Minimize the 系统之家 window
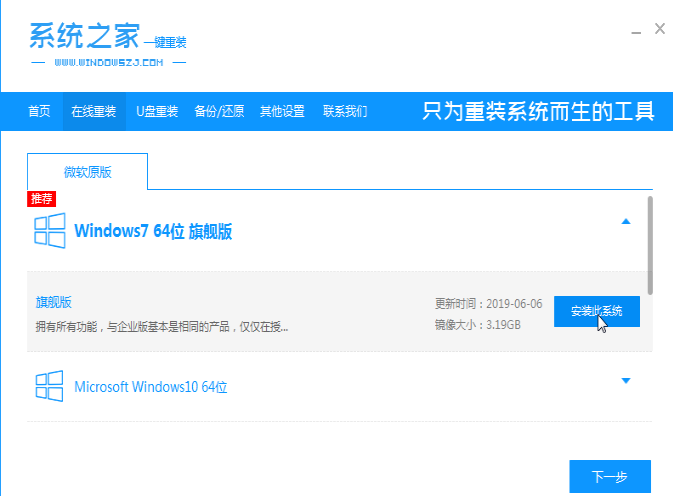This screenshot has height=496, width=673. (x=636, y=32)
